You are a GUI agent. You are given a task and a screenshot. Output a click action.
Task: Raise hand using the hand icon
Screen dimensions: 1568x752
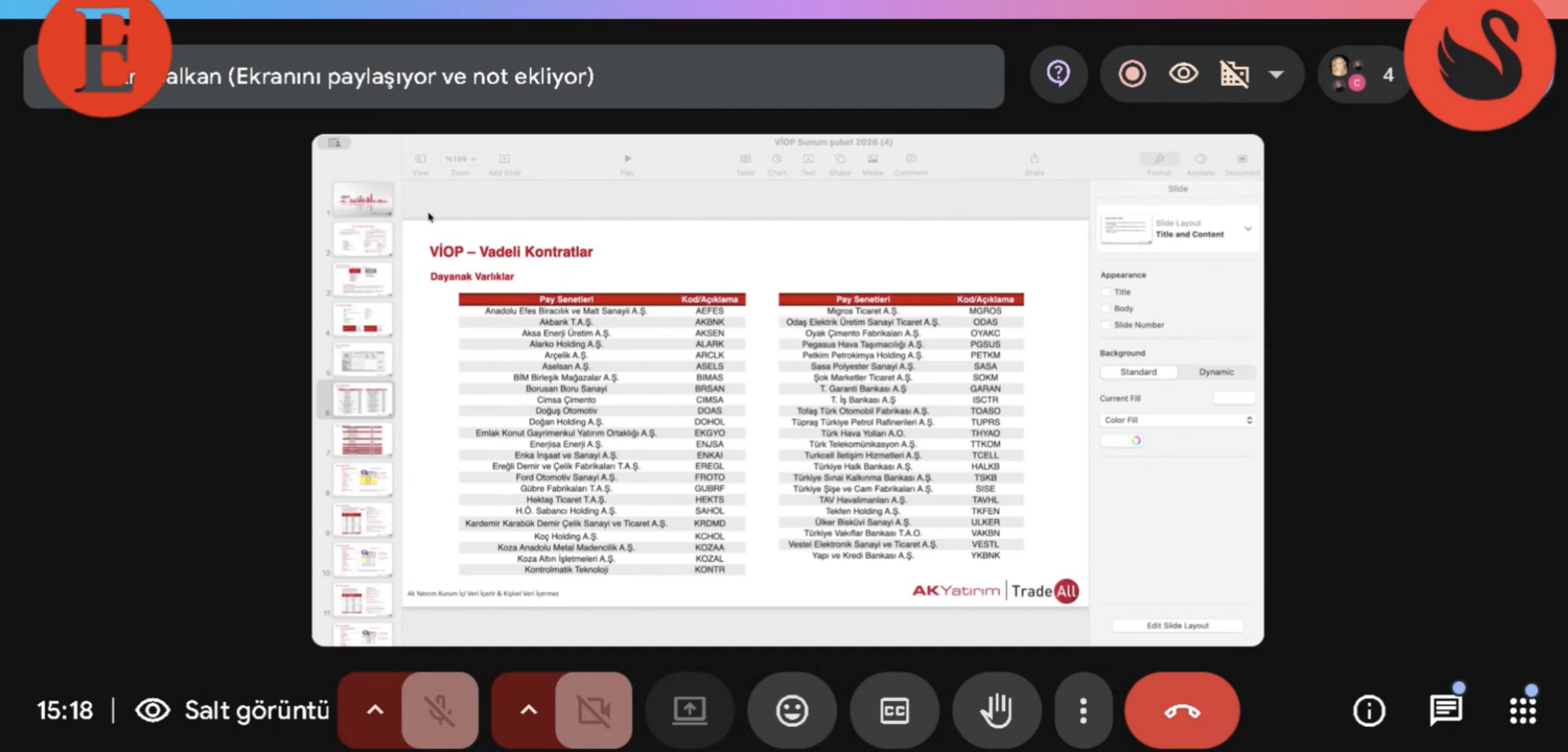coord(996,710)
